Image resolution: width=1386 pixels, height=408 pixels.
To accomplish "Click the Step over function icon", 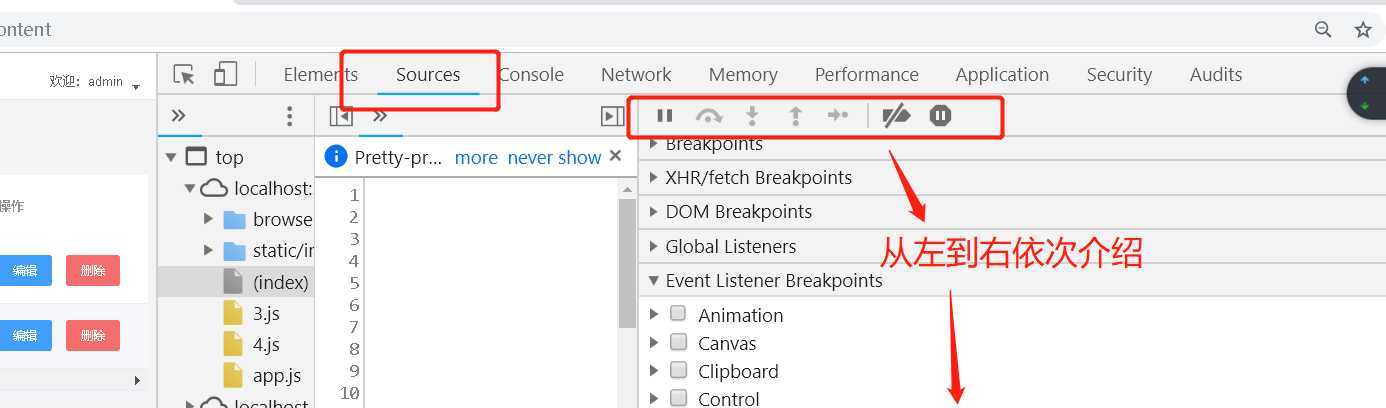I will click(708, 116).
